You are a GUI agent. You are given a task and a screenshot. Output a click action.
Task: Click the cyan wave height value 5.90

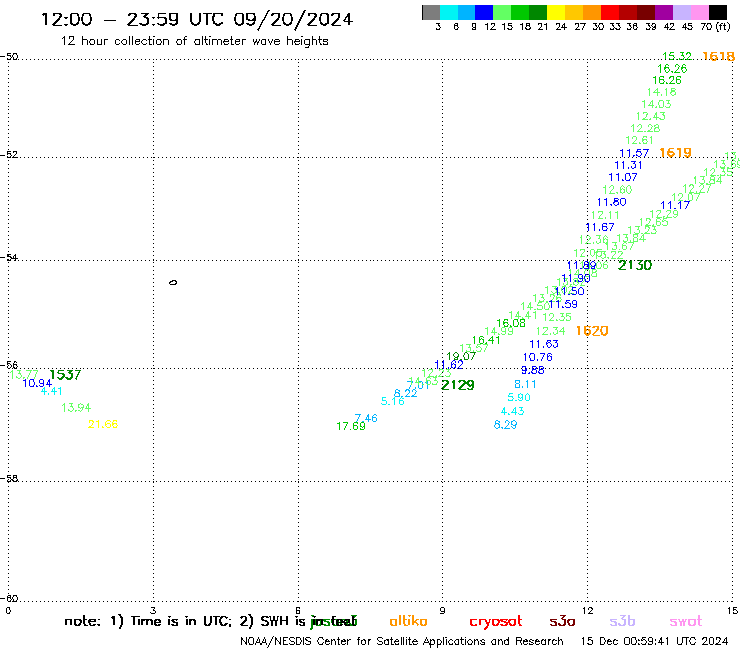[519, 397]
